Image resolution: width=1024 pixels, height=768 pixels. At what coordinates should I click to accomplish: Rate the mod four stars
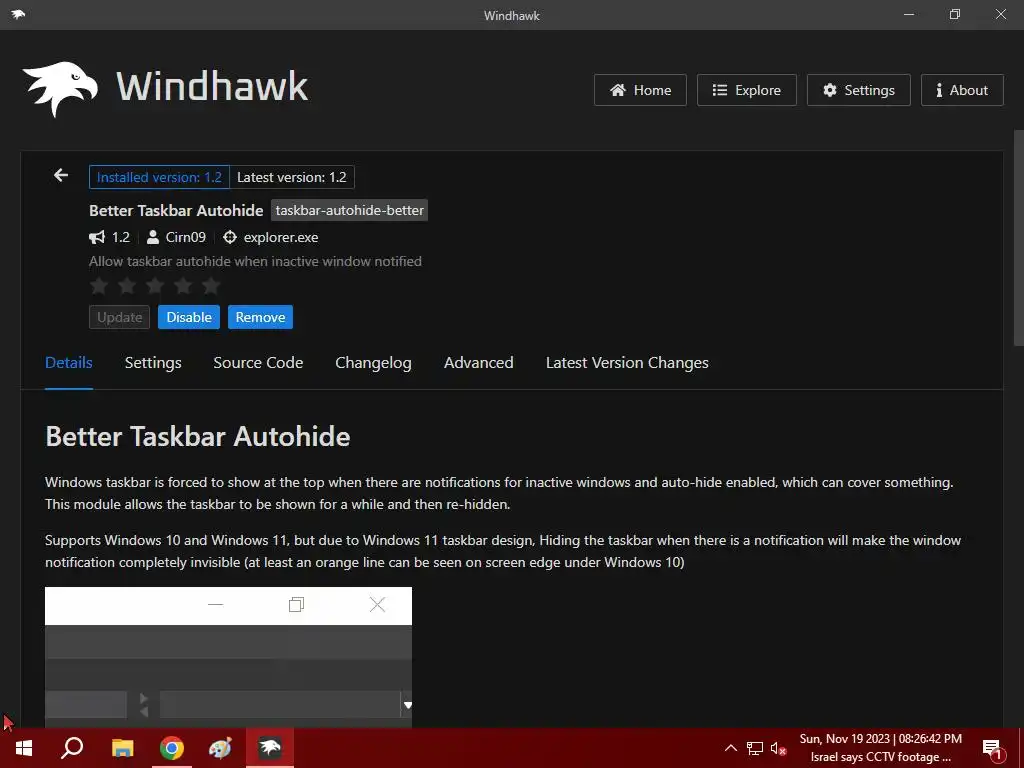click(x=183, y=285)
